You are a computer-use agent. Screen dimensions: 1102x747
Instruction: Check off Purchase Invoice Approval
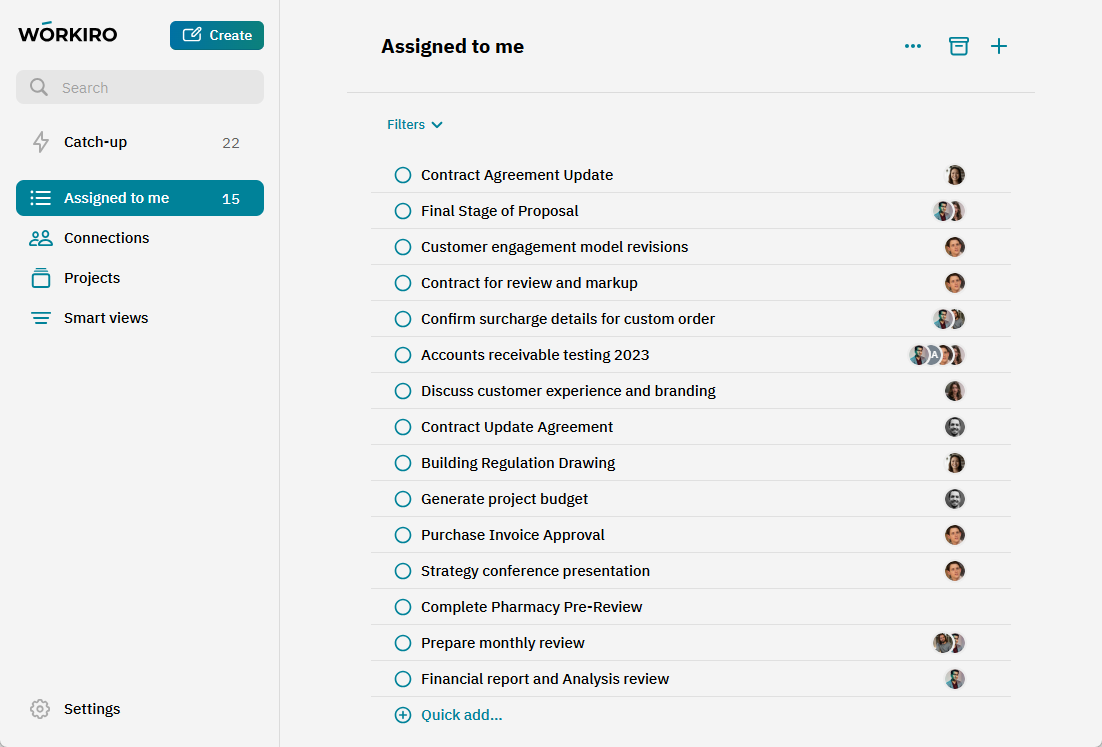(403, 534)
